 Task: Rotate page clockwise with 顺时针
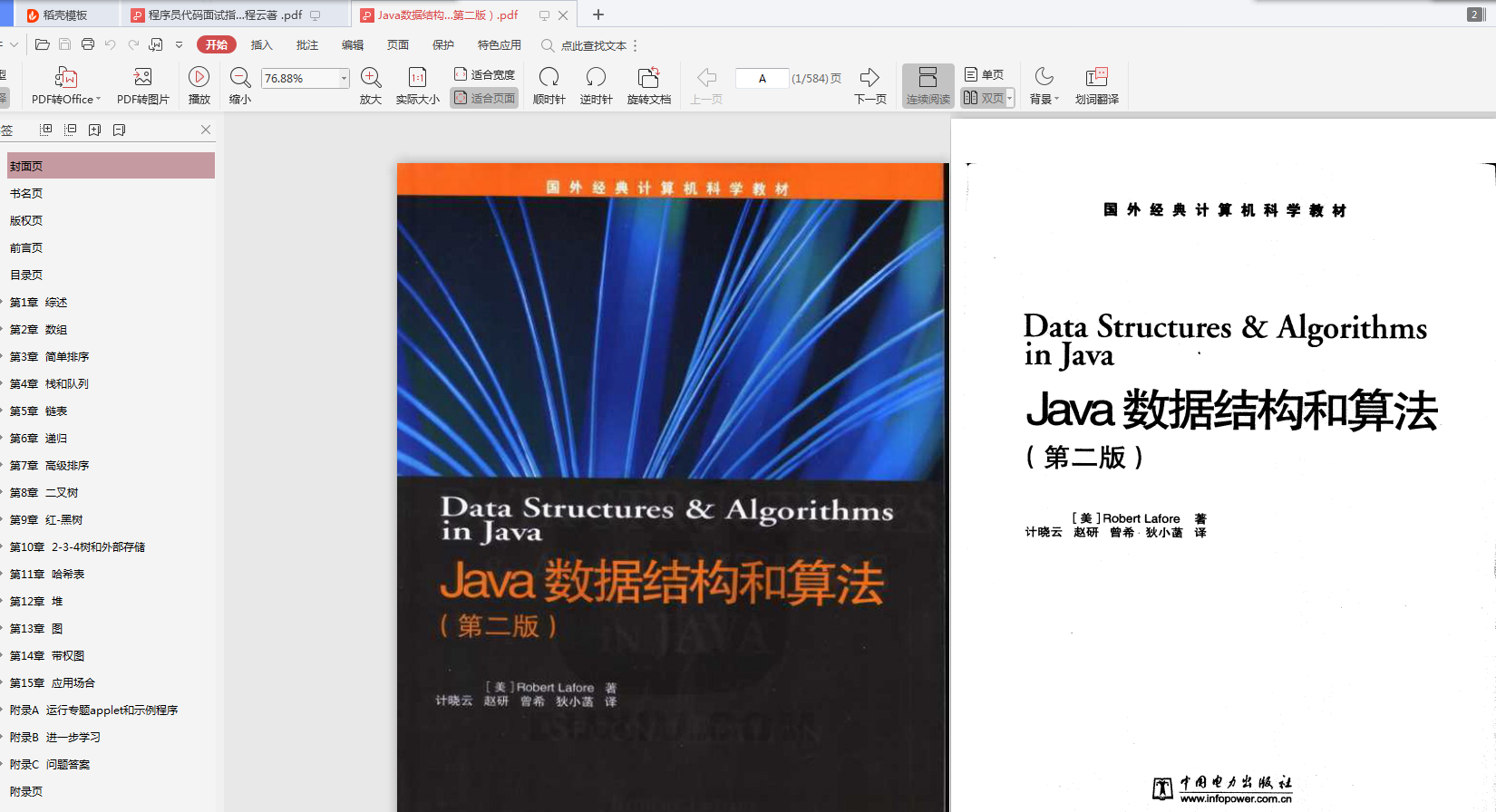click(x=549, y=86)
